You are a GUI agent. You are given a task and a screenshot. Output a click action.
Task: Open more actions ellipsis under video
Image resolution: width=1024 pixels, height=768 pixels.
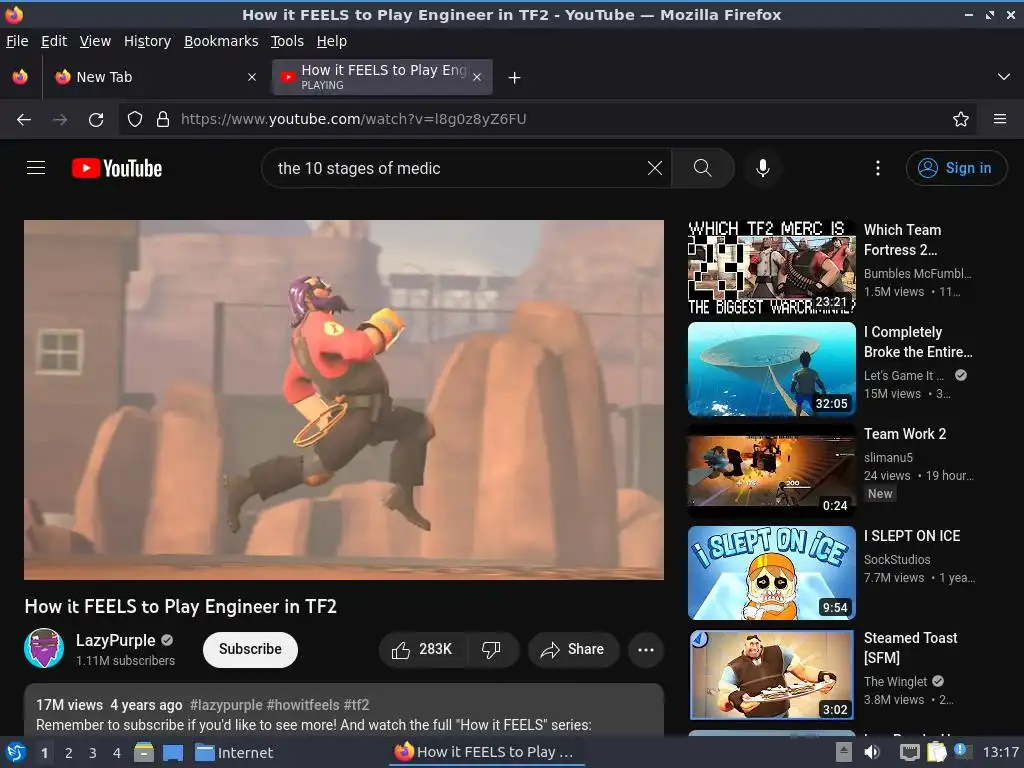pos(646,649)
